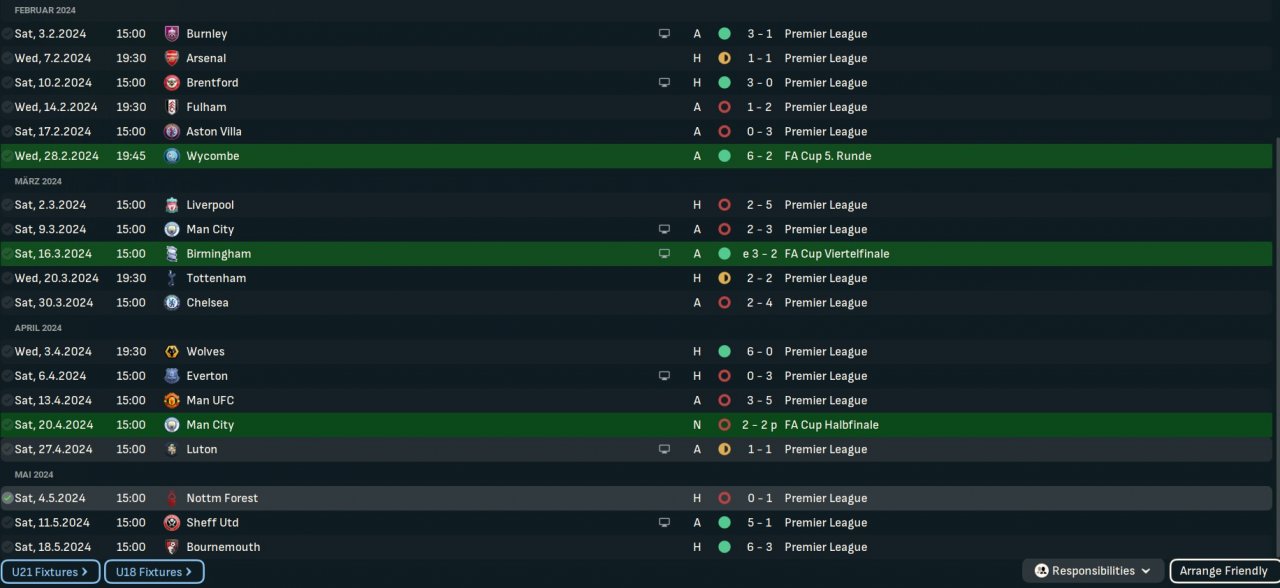Open the Responsibilities dropdown
Image resolution: width=1280 pixels, height=588 pixels.
(x=1092, y=571)
